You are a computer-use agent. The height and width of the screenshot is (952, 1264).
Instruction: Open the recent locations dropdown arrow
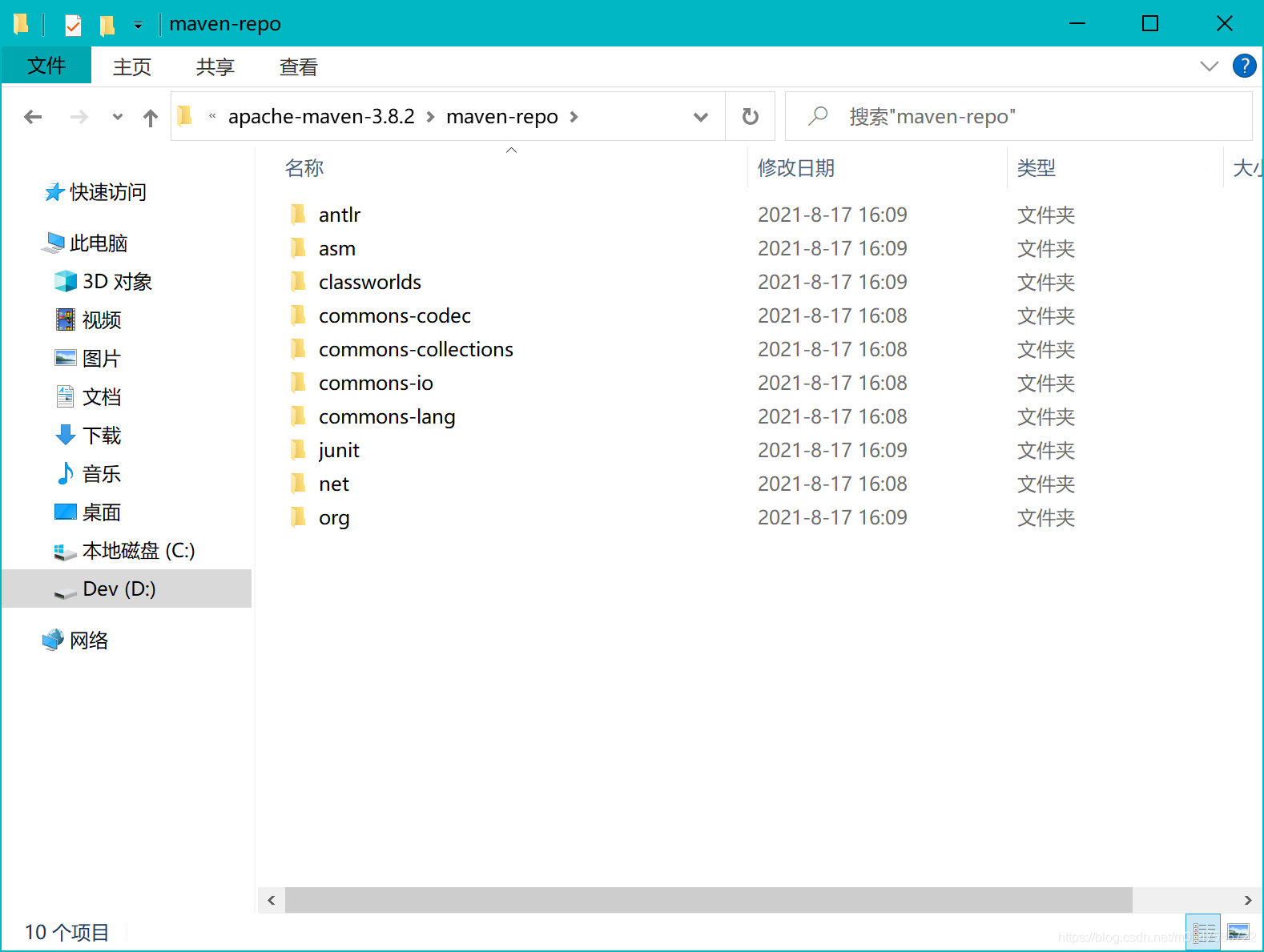[118, 117]
